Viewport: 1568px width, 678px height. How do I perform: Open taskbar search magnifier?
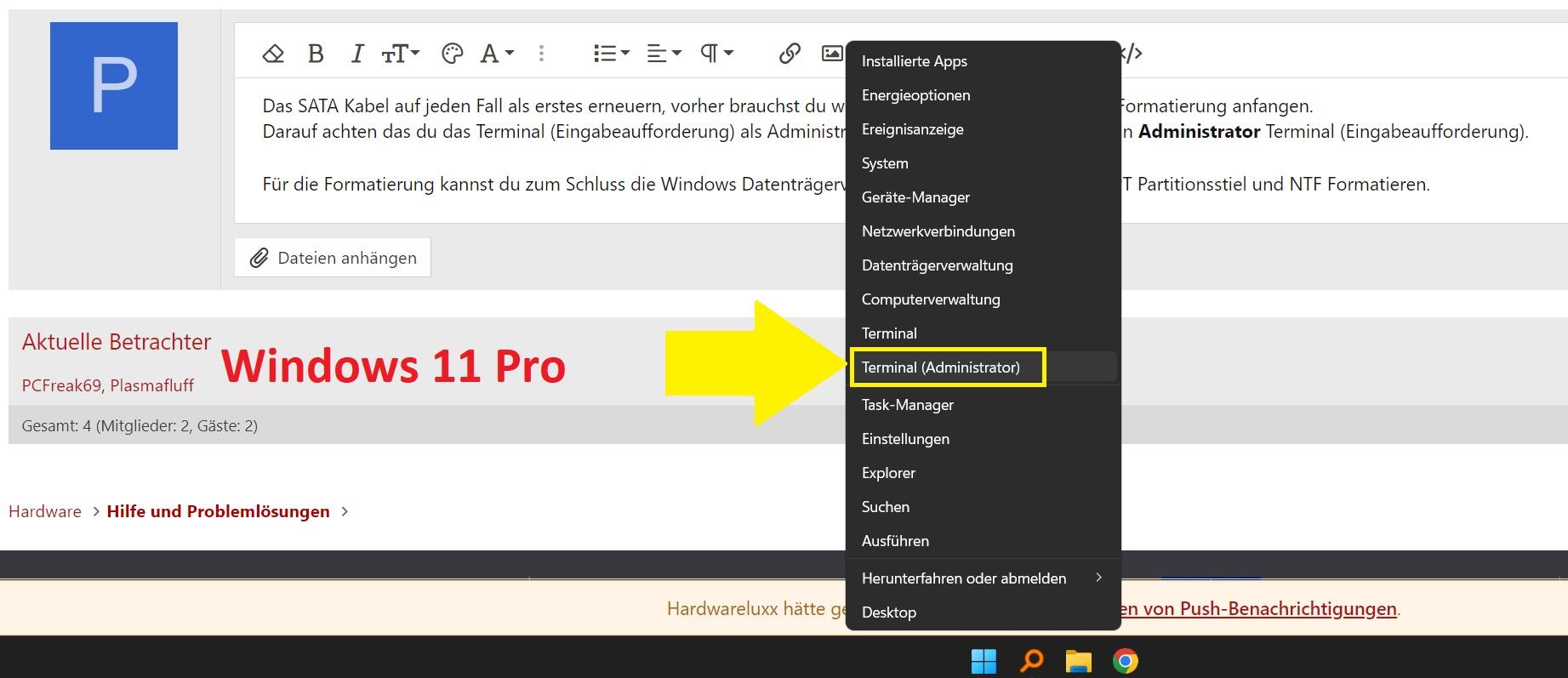click(x=1031, y=661)
